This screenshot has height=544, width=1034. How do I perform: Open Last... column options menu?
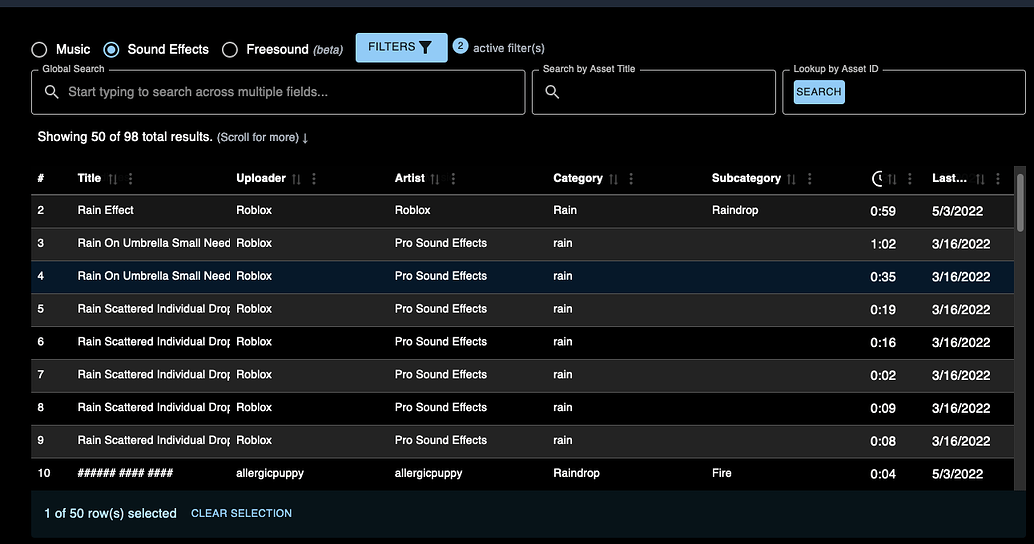pos(998,179)
